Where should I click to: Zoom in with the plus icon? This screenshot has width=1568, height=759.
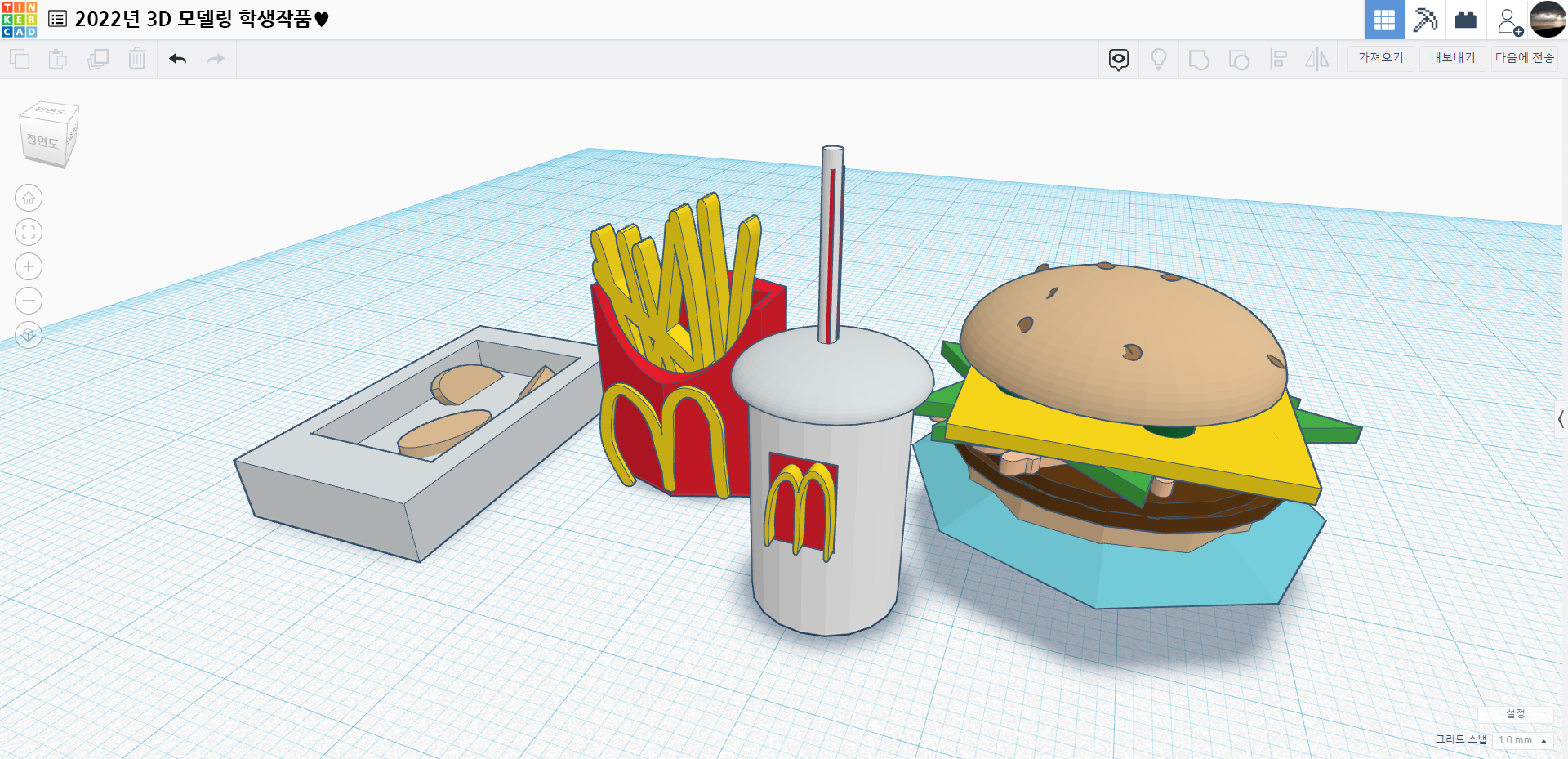29,266
